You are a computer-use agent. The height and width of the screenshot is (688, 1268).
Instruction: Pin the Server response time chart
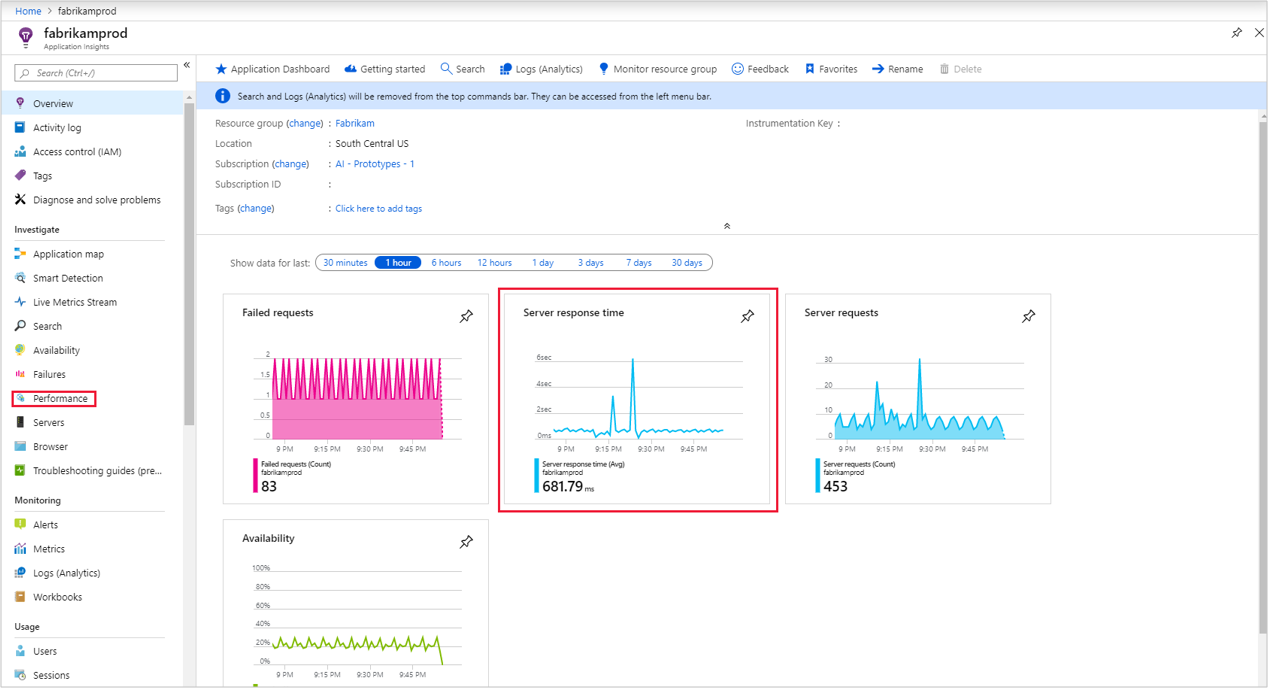click(x=747, y=316)
